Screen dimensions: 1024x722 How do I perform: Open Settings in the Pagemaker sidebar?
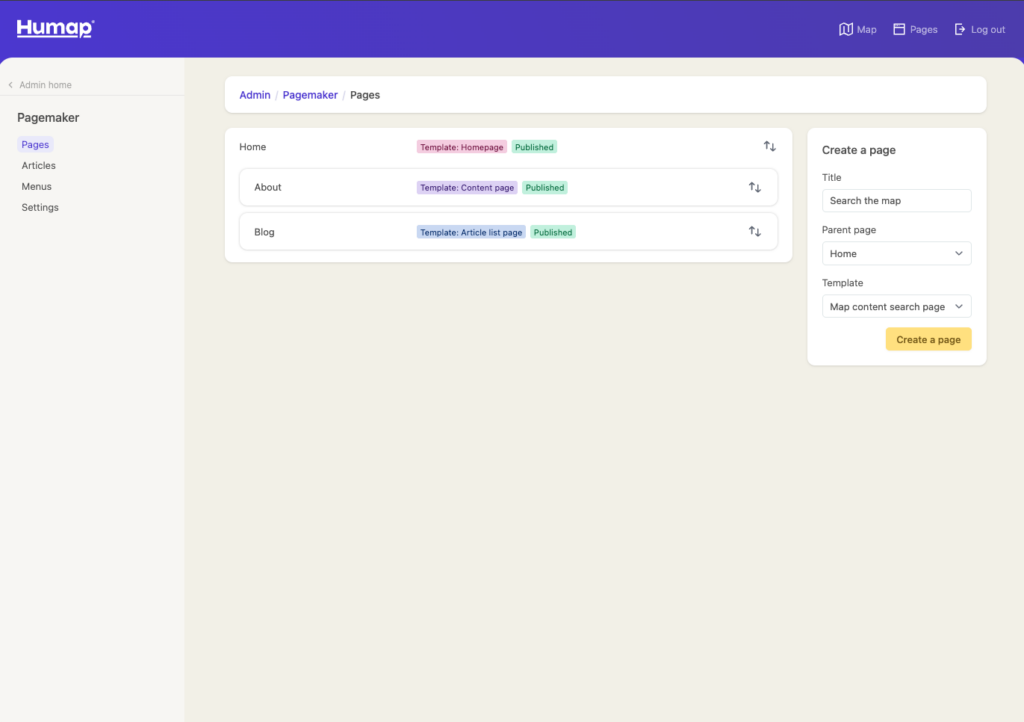[x=40, y=208]
